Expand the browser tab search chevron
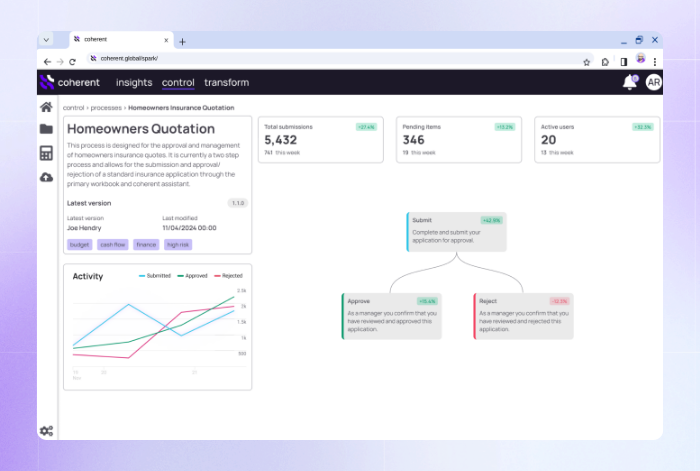700x471 pixels. pyautogui.click(x=46, y=40)
